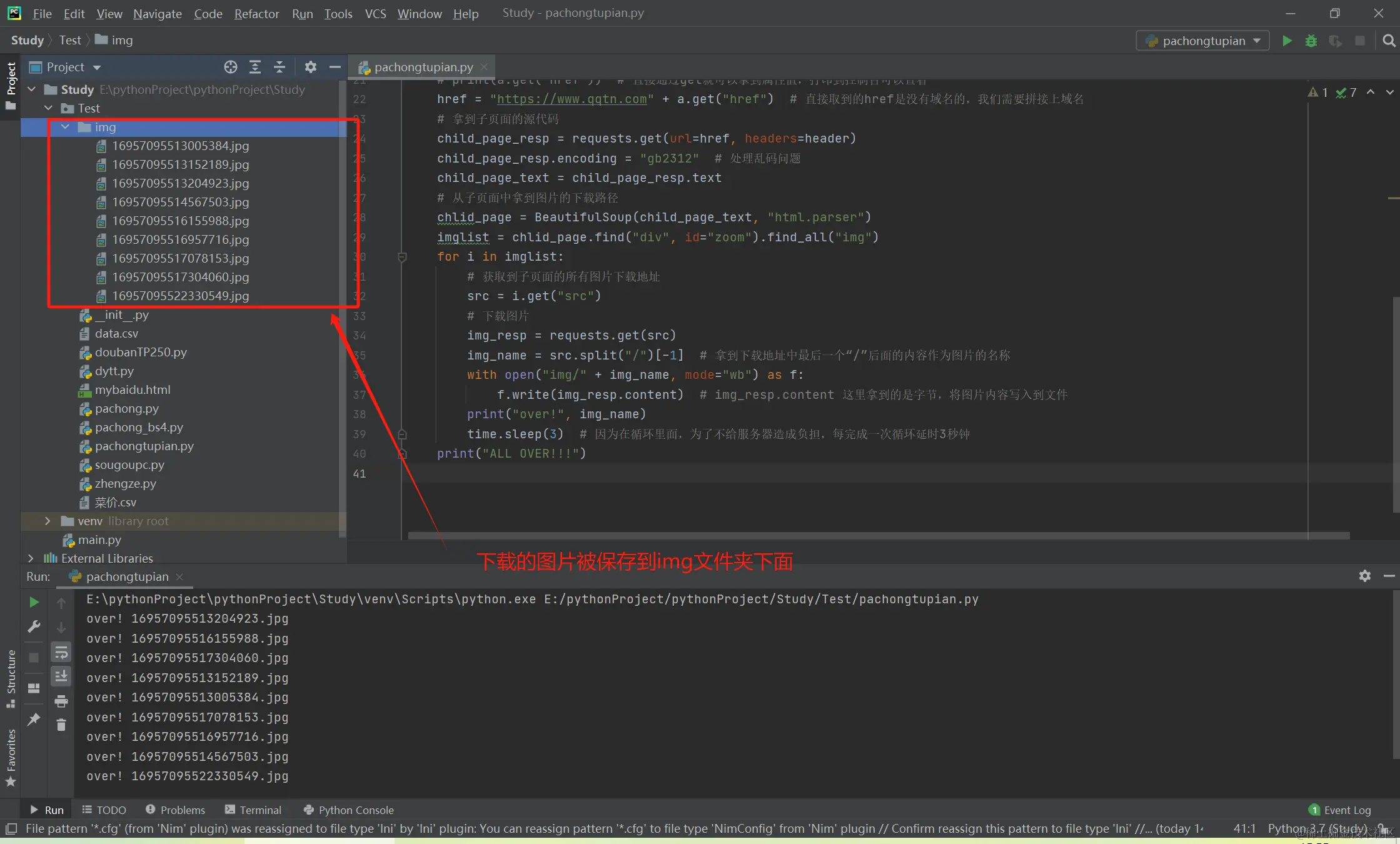This screenshot has height=844, width=1400.
Task: Click the Stop icon in Run panel
Action: (x=34, y=657)
